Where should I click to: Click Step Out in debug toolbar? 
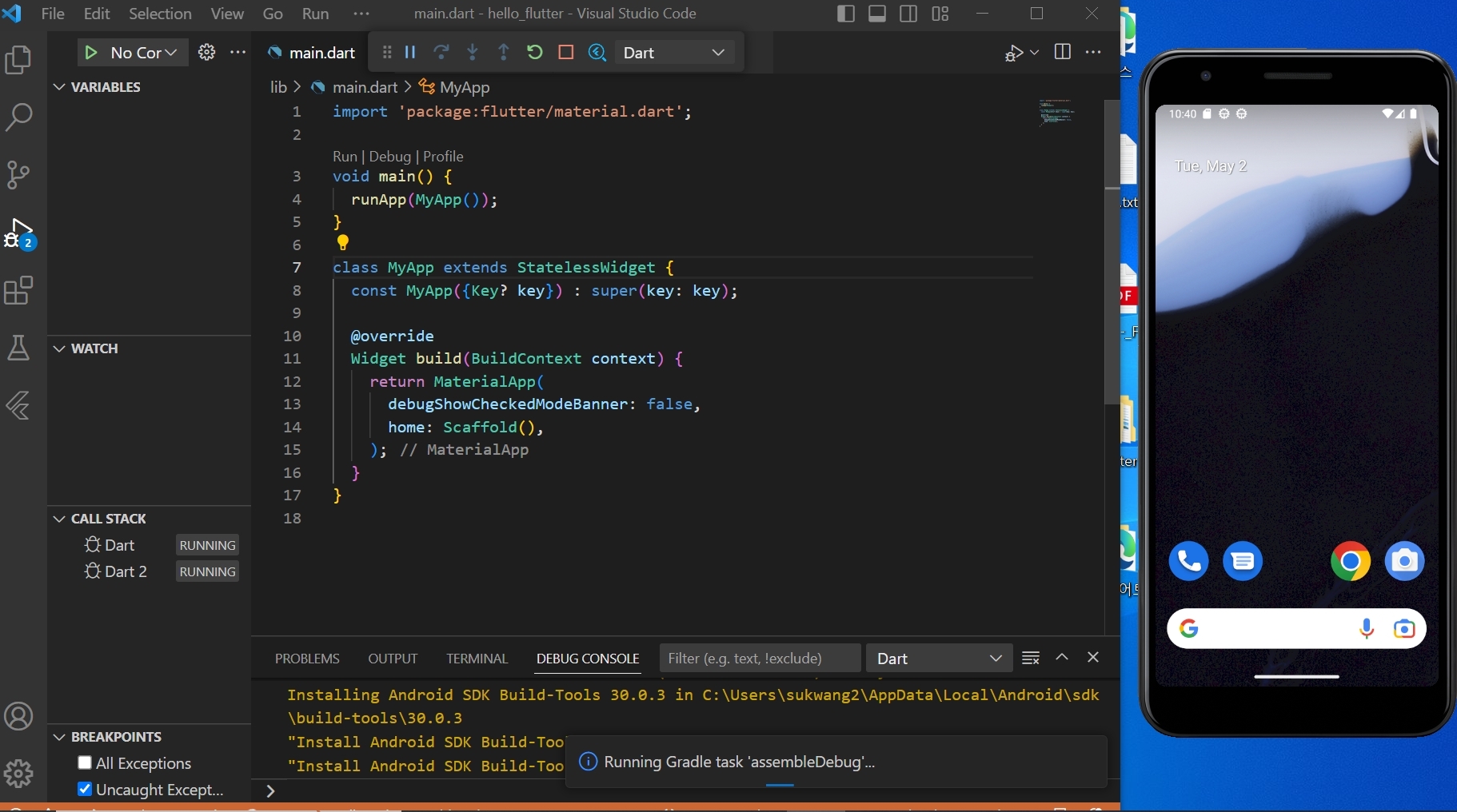pyautogui.click(x=504, y=52)
